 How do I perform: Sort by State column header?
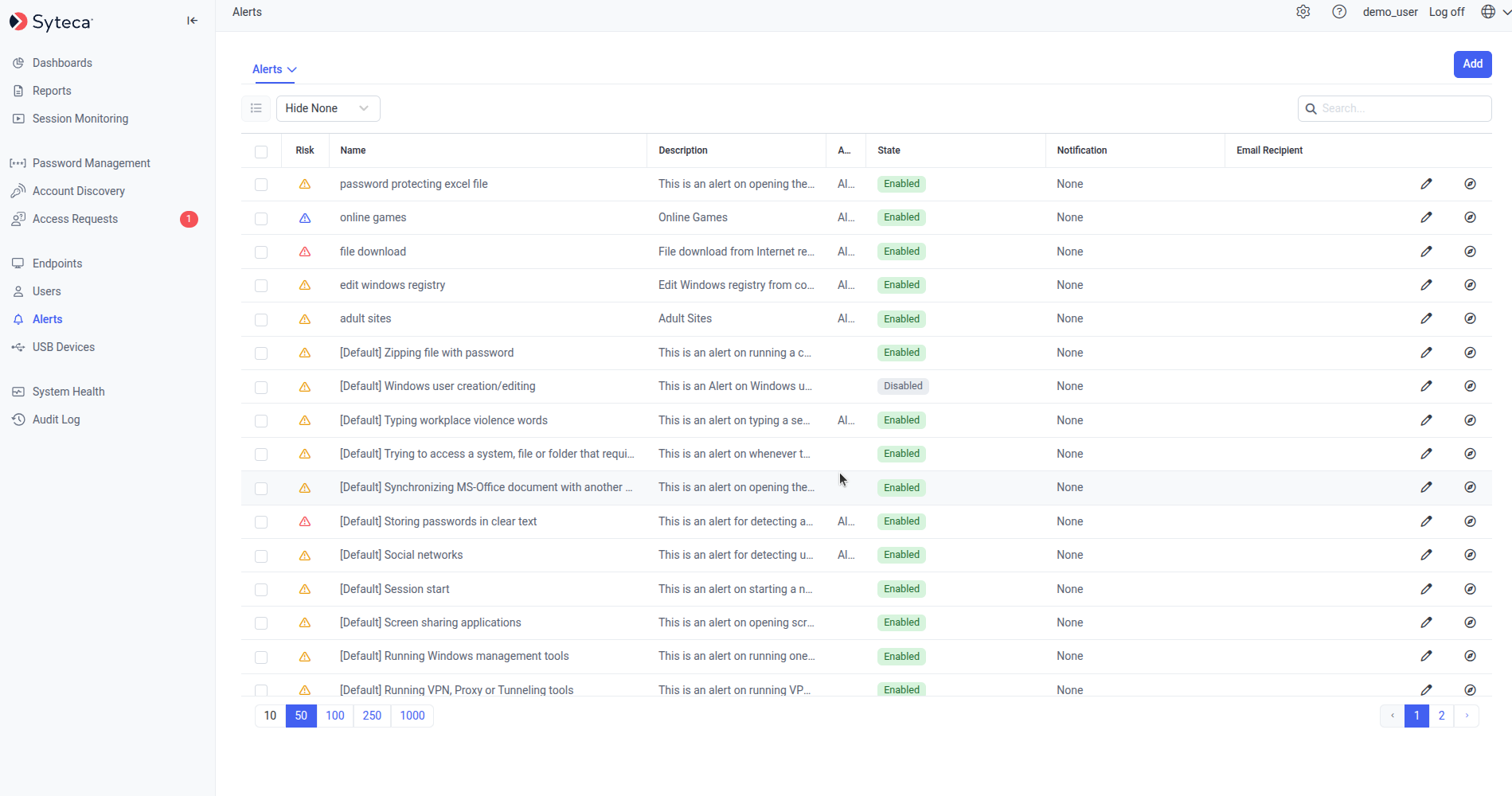coord(889,150)
